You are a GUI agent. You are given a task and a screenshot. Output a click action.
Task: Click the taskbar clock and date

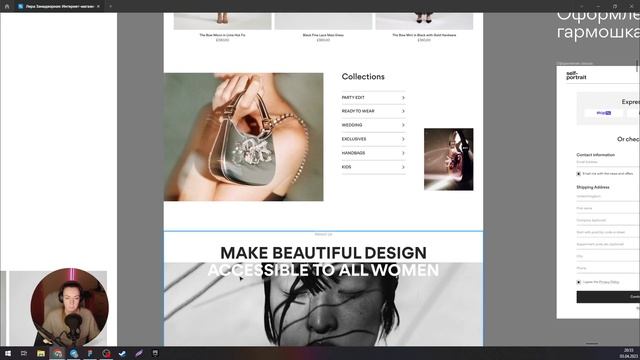[x=628, y=353]
